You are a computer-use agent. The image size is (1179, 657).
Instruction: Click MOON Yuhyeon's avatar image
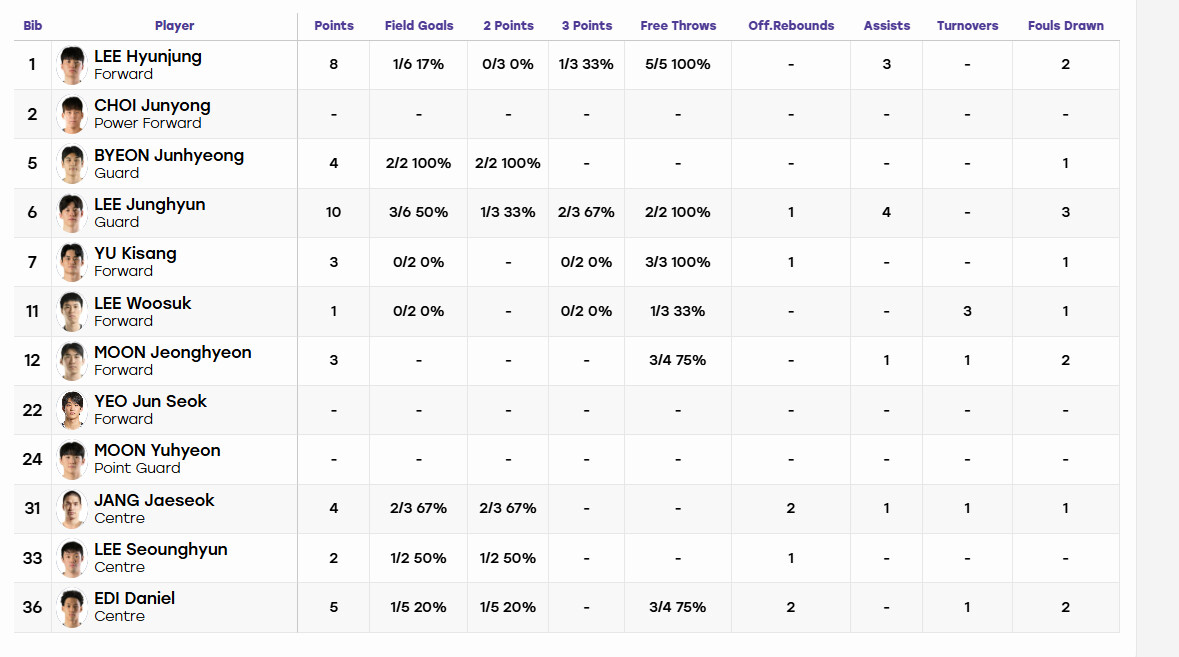(72, 459)
